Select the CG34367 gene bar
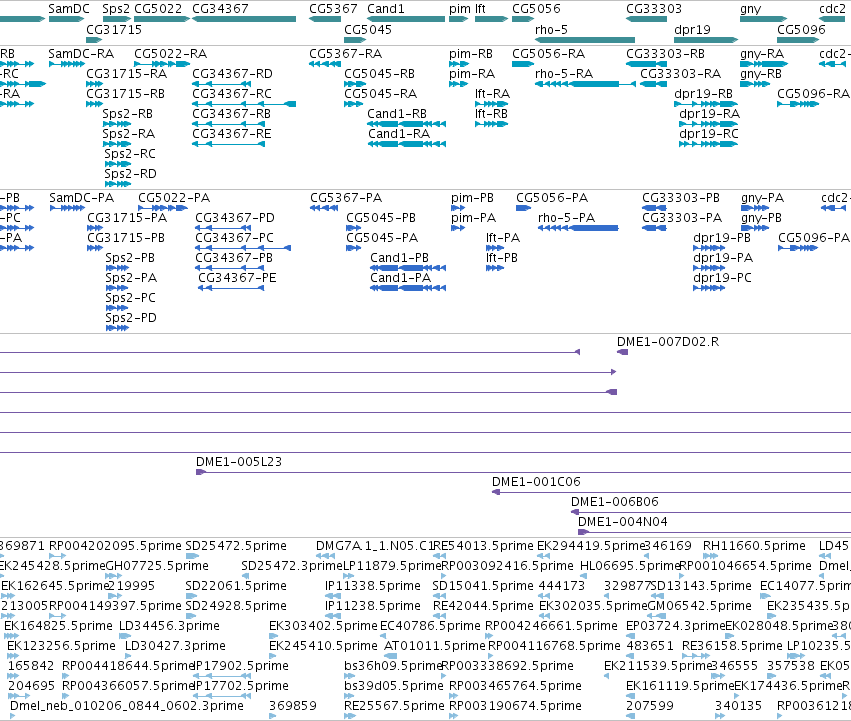Screen dimensions: 851x721 pyautogui.click(x=244, y=19)
